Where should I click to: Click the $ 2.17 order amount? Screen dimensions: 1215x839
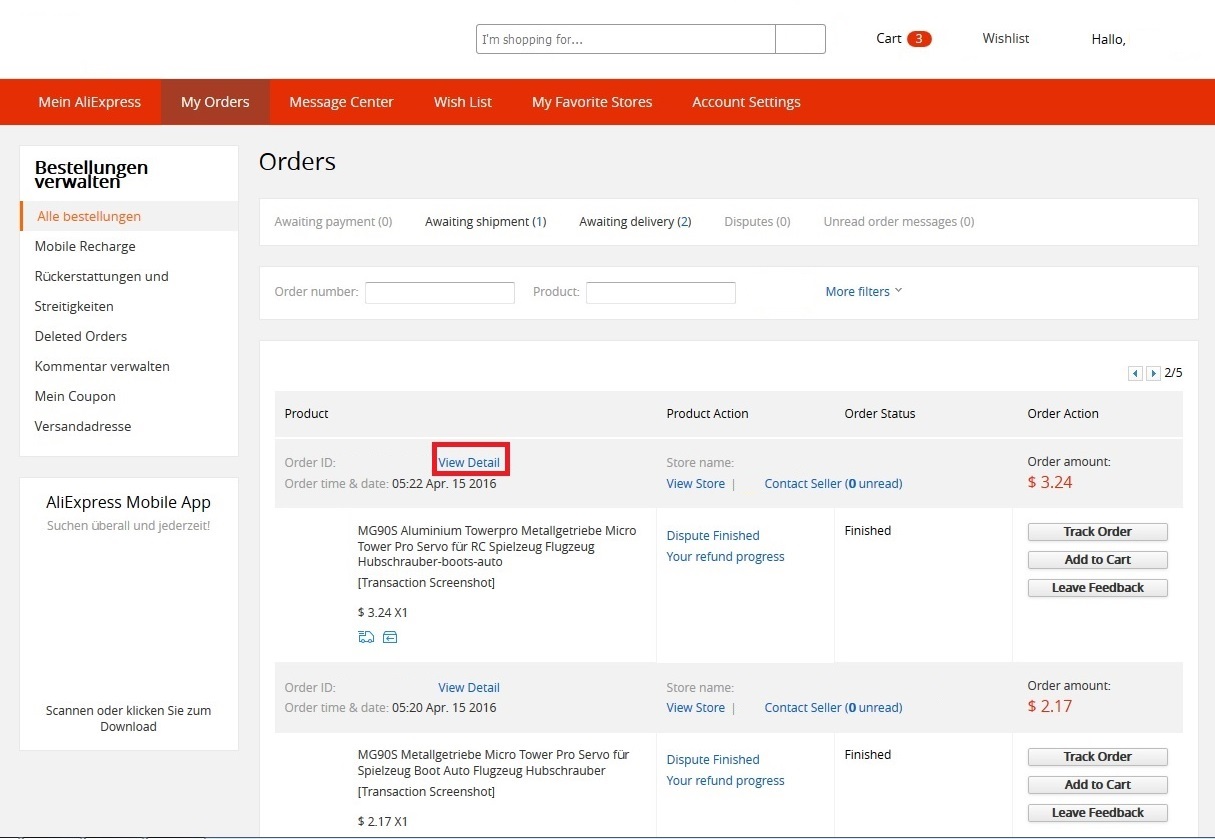1050,706
